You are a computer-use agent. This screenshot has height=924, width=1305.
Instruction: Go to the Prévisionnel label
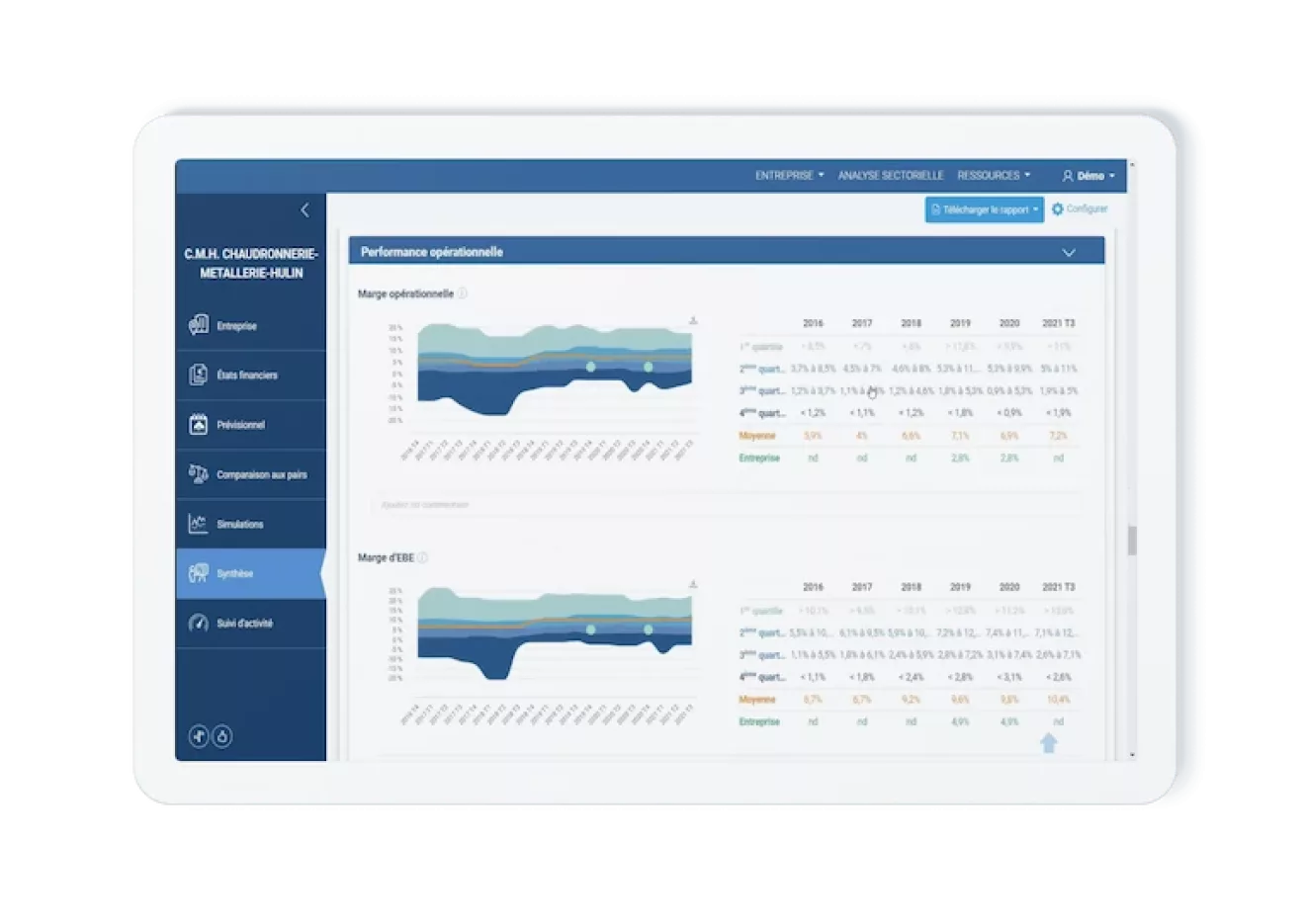click(240, 425)
